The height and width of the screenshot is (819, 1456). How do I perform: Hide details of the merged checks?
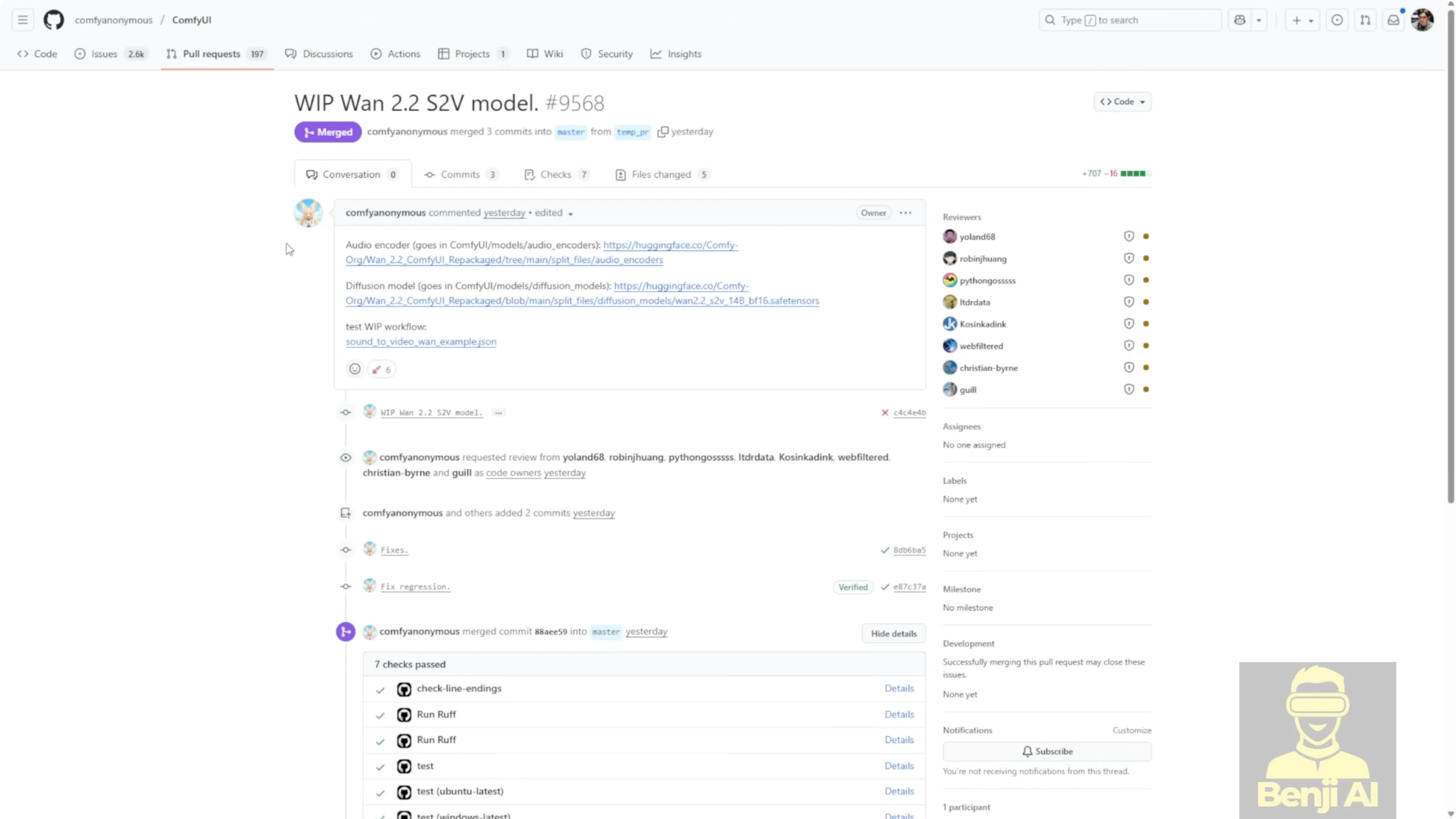tap(893, 633)
